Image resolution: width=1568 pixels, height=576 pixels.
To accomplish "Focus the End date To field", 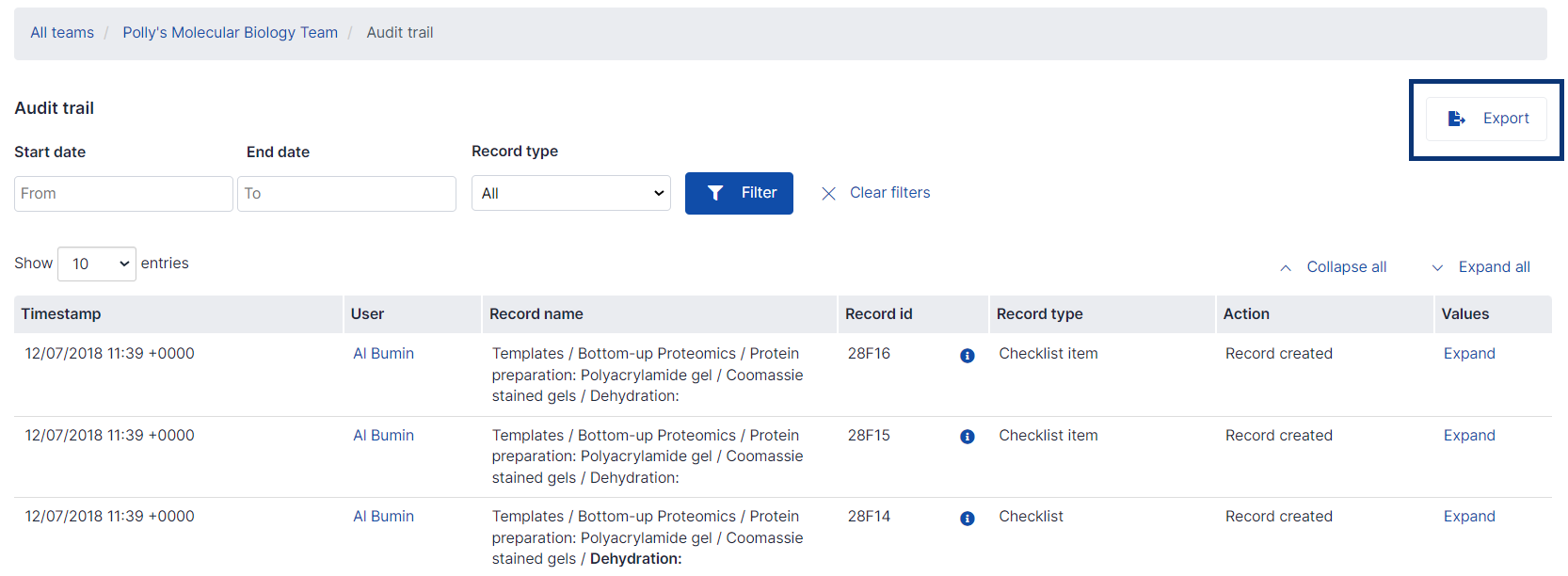I will tap(346, 194).
